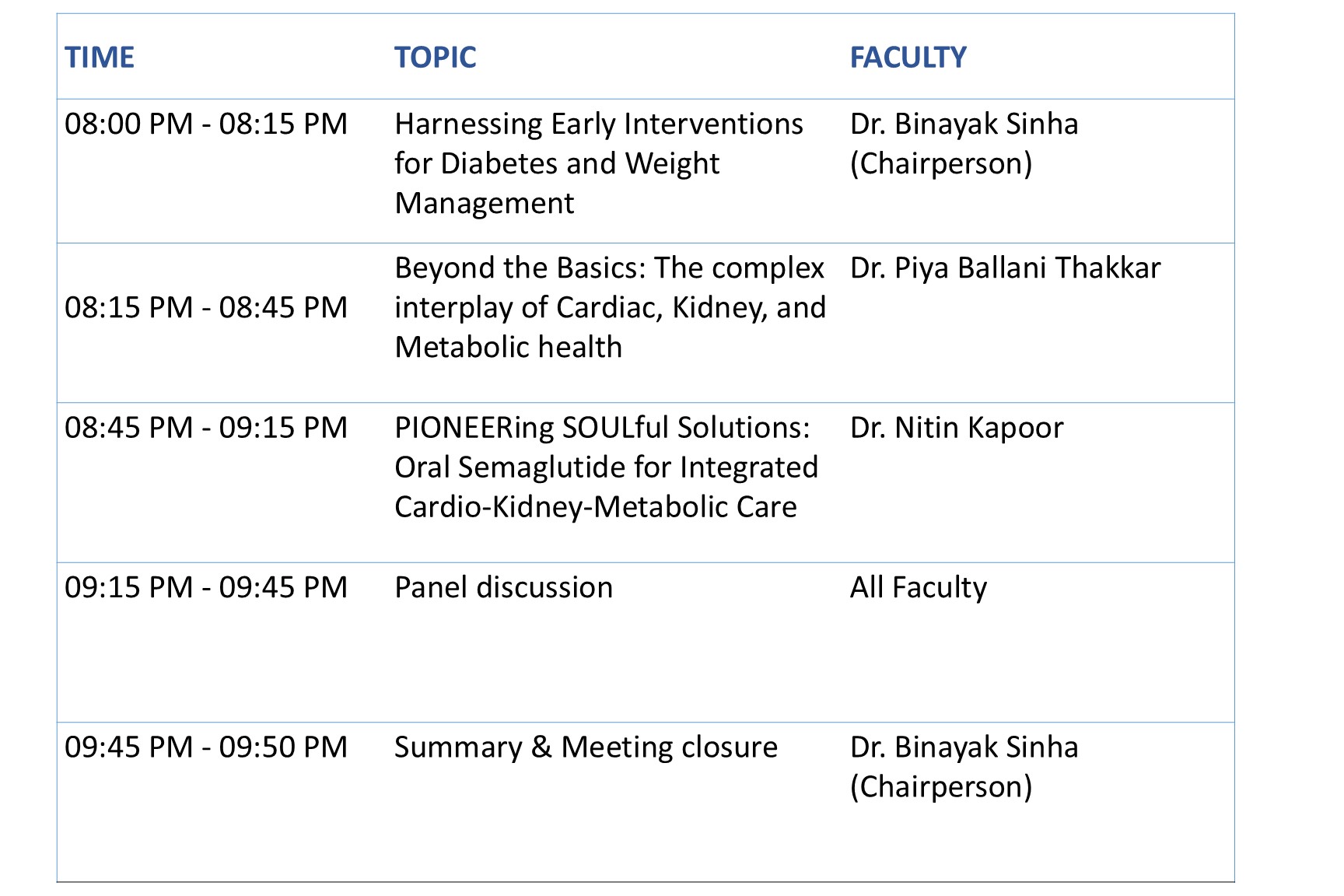1344x896 pixels.
Task: Click Dr. Binayak Sinha in last row
Action: point(964,747)
